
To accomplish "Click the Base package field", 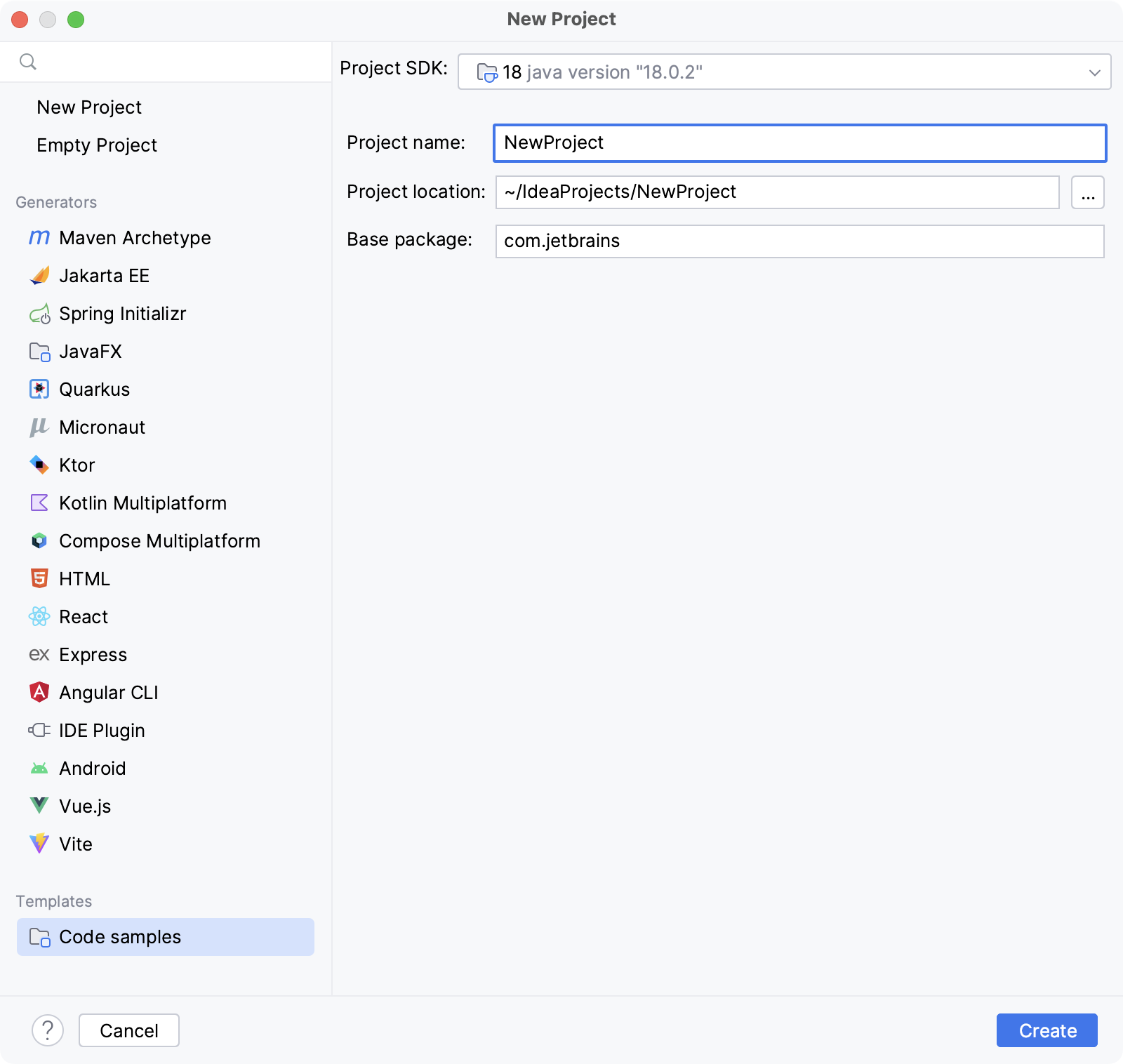I will tap(800, 241).
